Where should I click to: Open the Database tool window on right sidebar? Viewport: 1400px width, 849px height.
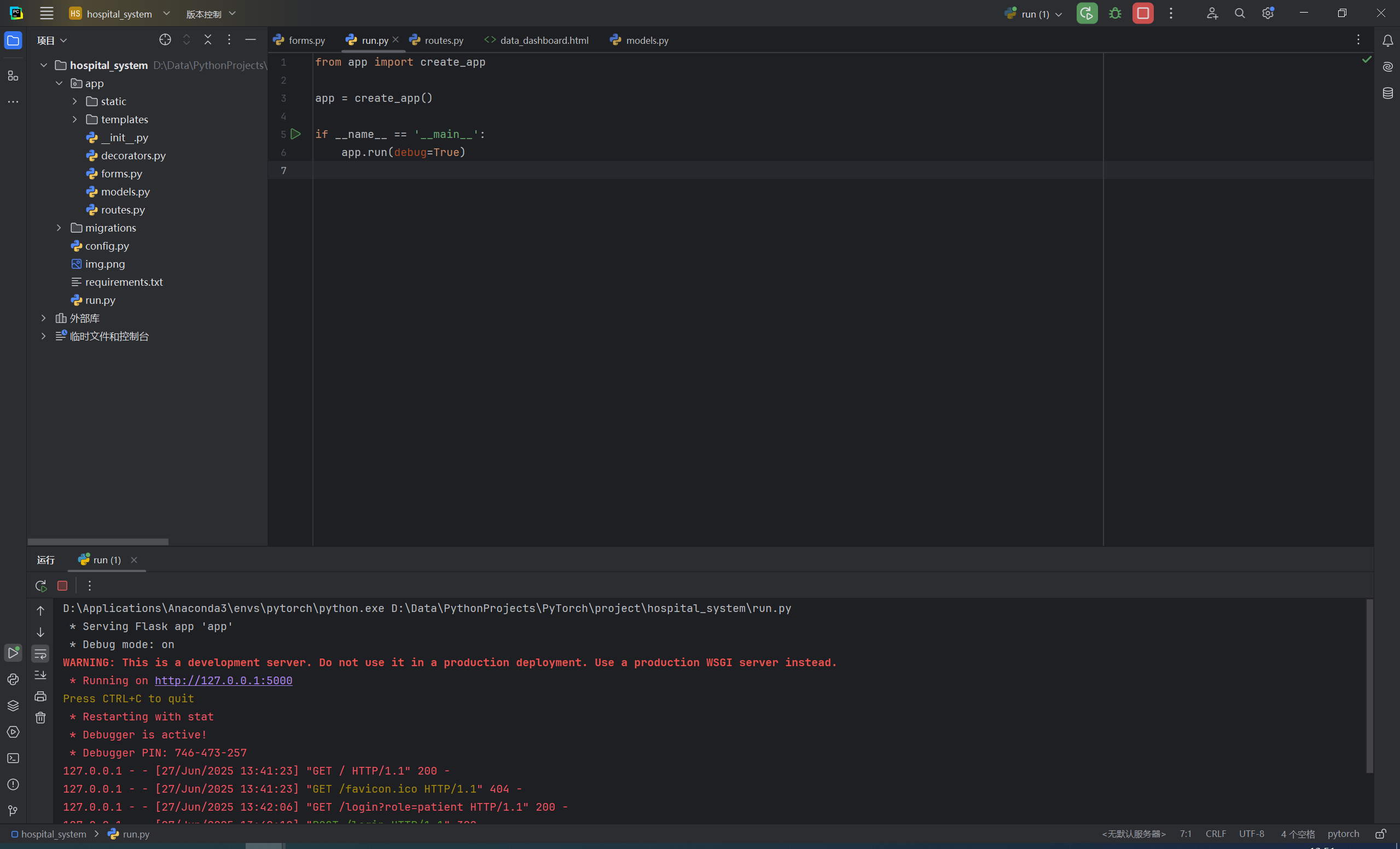pos(1387,93)
